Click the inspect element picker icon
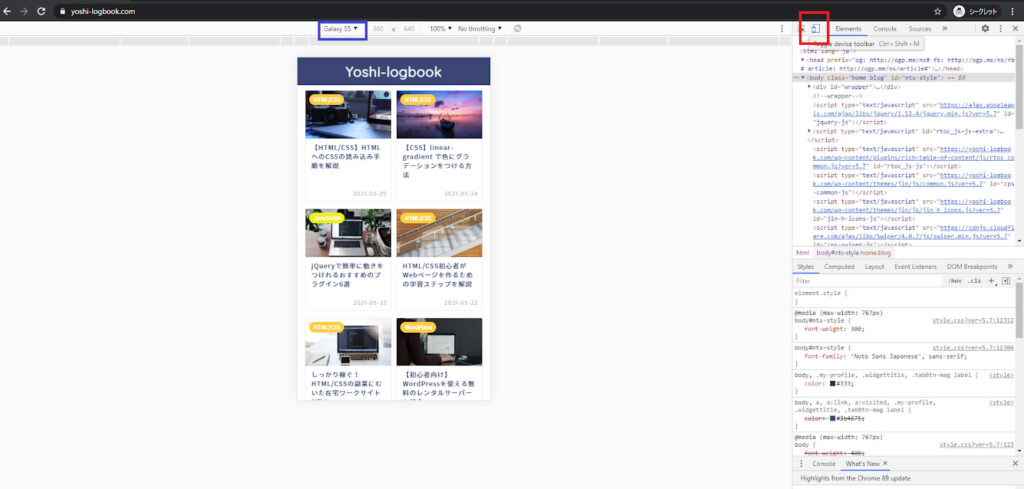Image resolution: width=1024 pixels, height=489 pixels. click(801, 29)
